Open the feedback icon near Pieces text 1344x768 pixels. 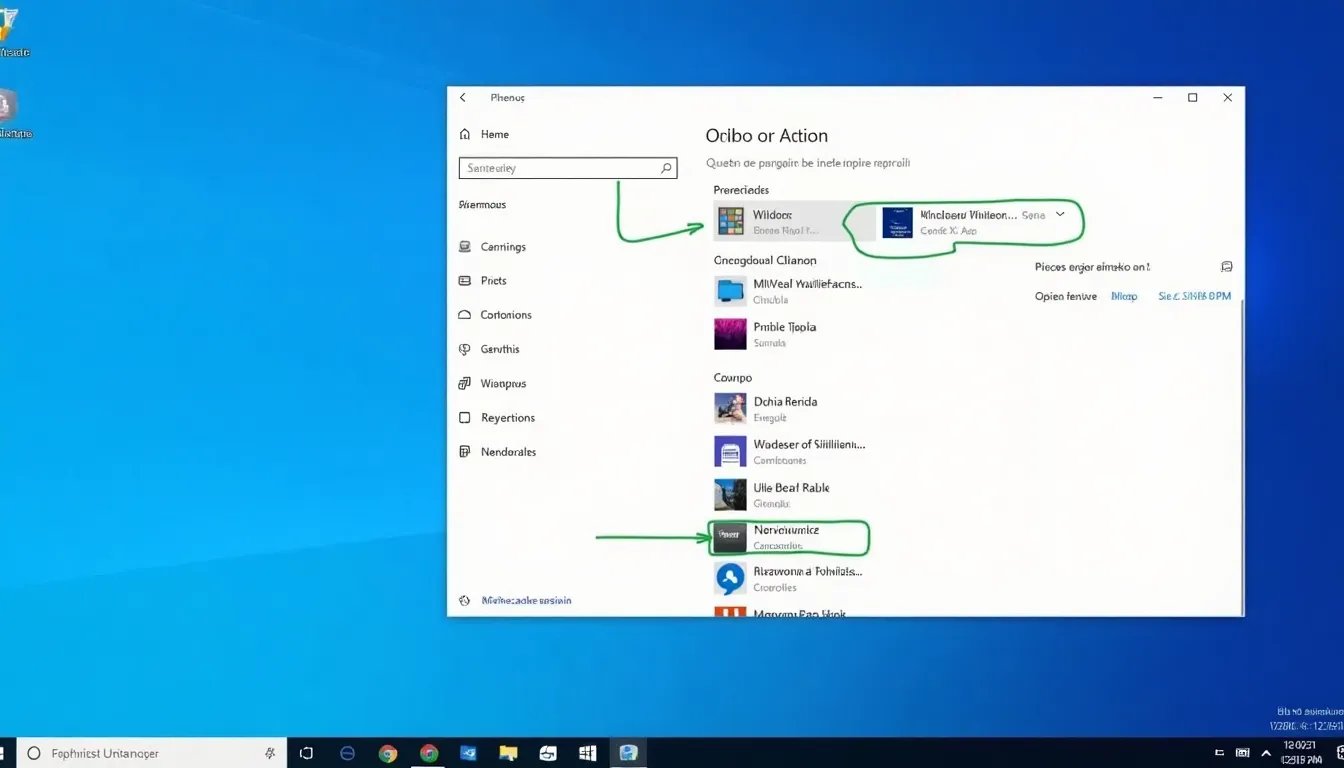click(x=1227, y=266)
